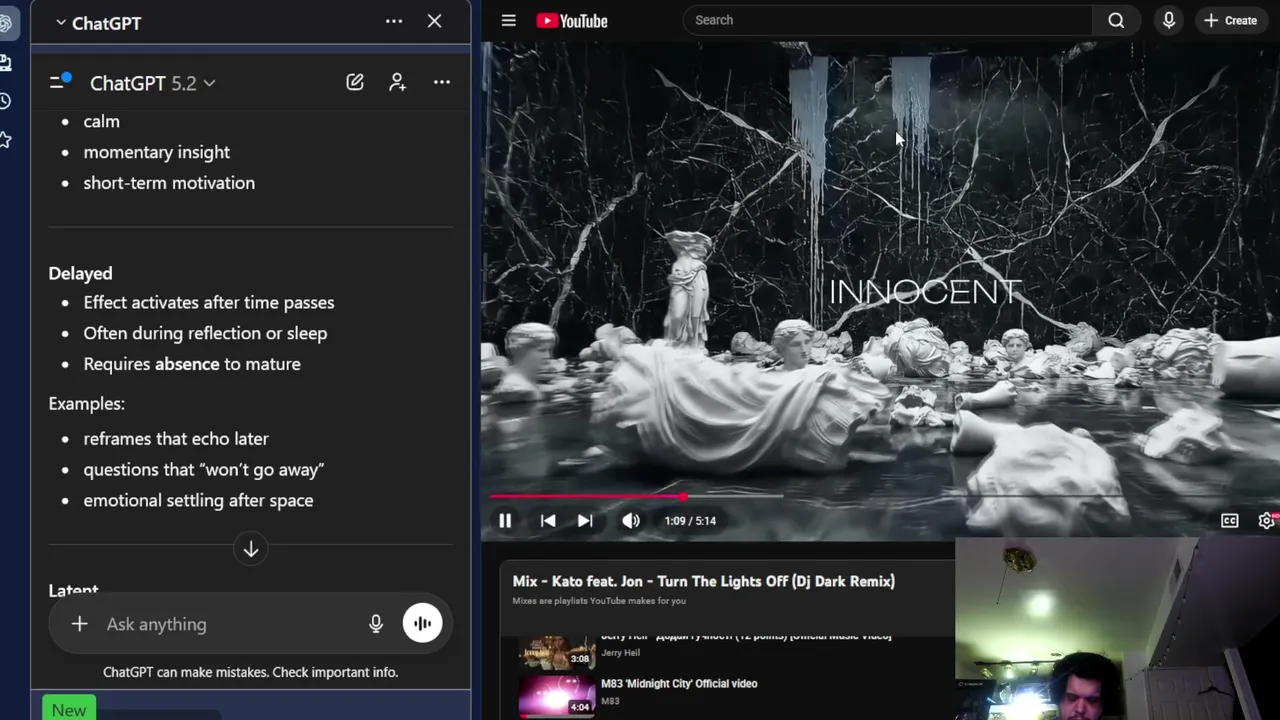
Task: Toggle closed captions on the video
Action: click(x=1230, y=521)
